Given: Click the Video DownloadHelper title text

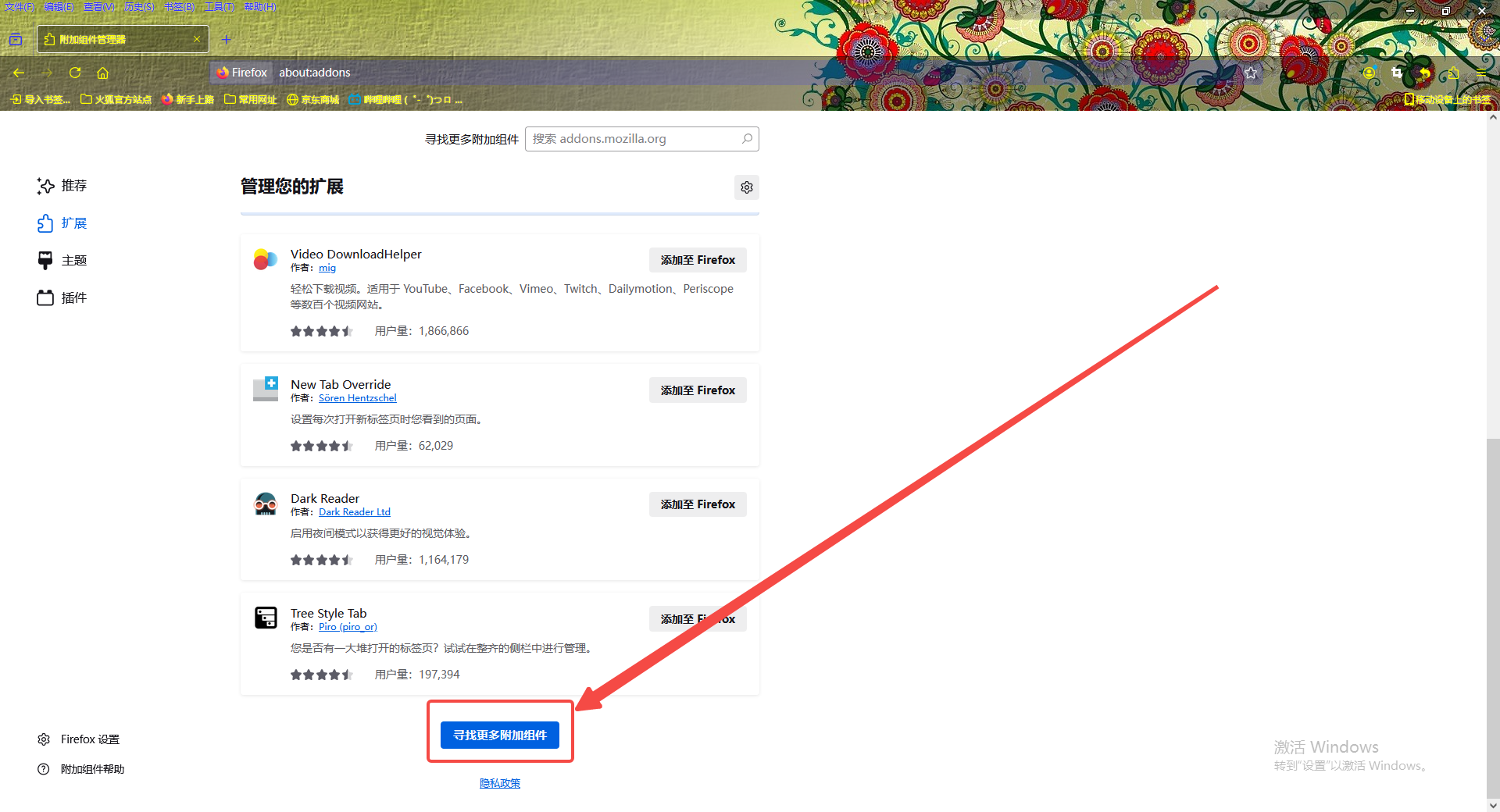Looking at the screenshot, I should coord(356,255).
